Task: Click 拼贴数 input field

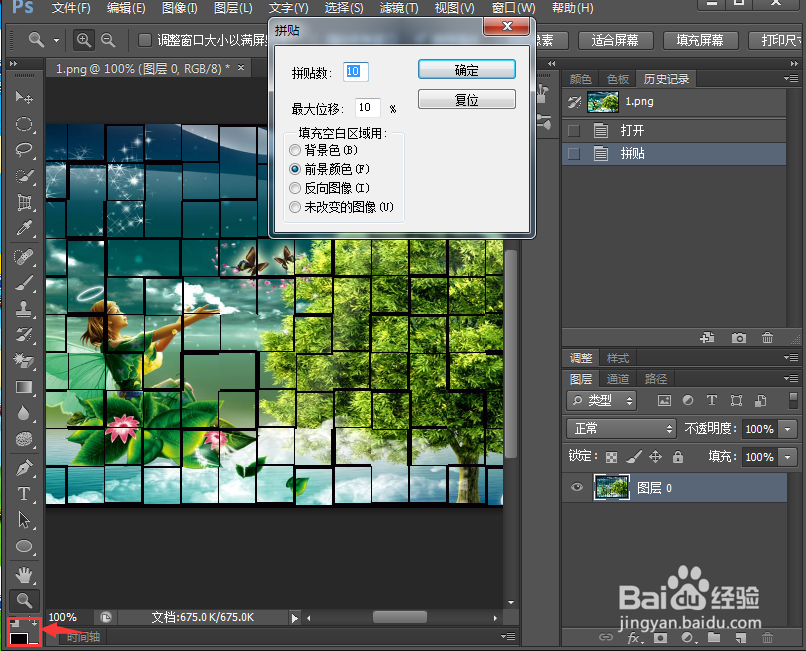Action: pos(355,71)
